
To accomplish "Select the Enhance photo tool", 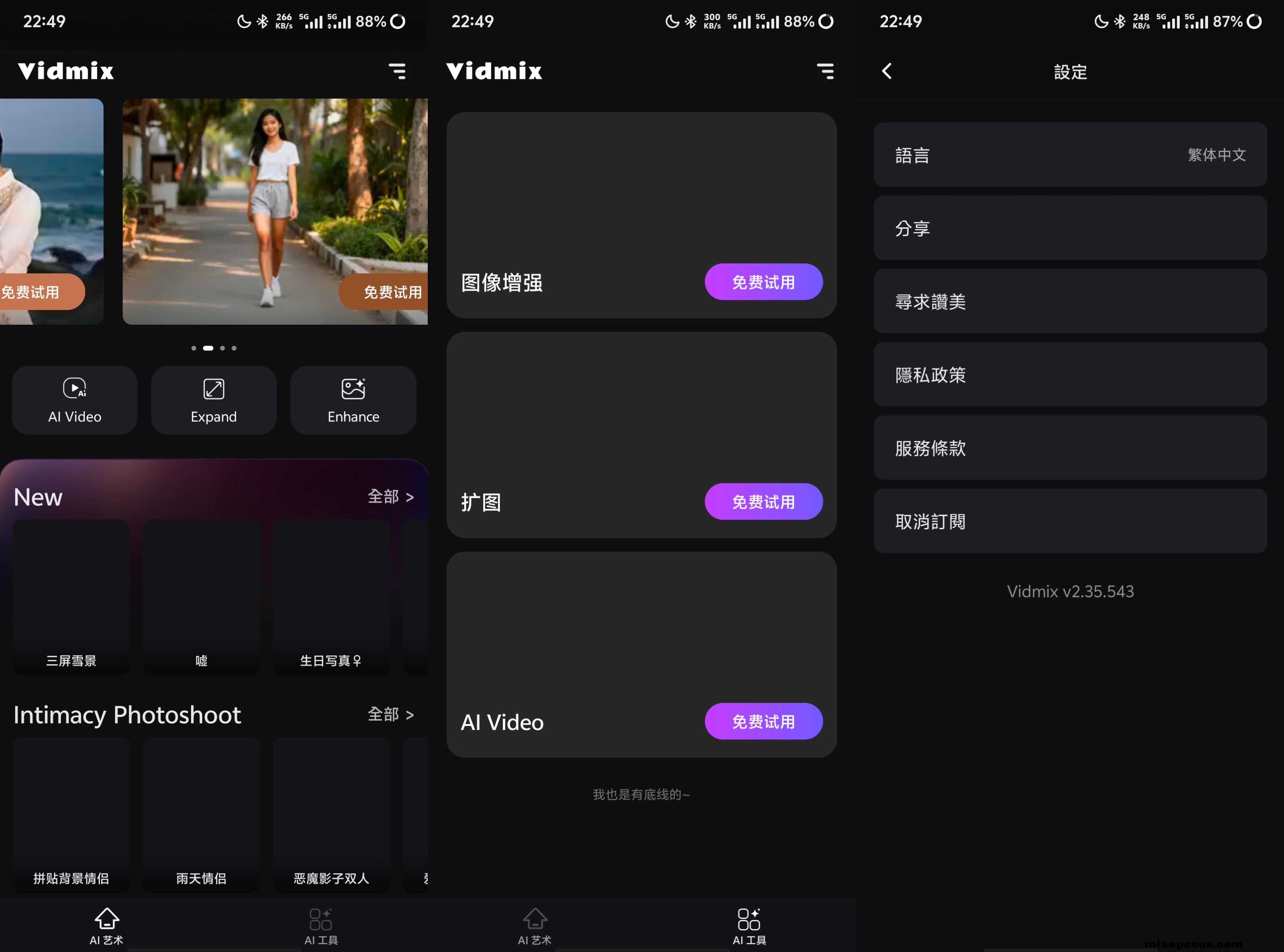I will pyautogui.click(x=353, y=400).
